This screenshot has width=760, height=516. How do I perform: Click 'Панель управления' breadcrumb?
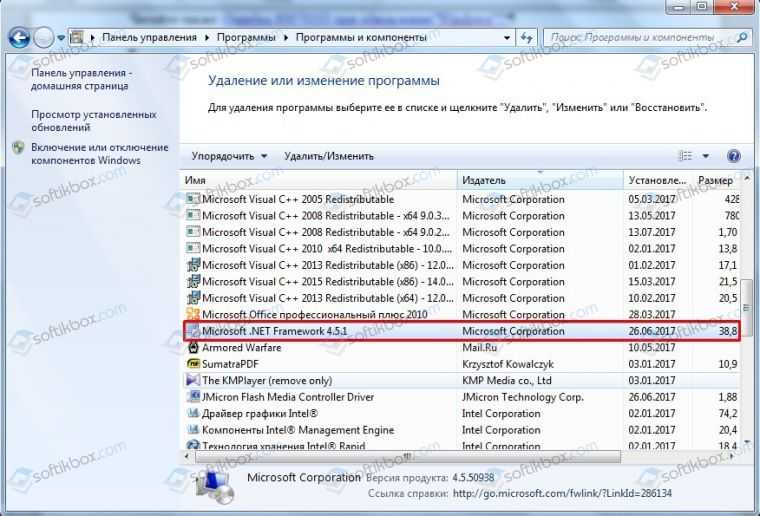coord(149,37)
